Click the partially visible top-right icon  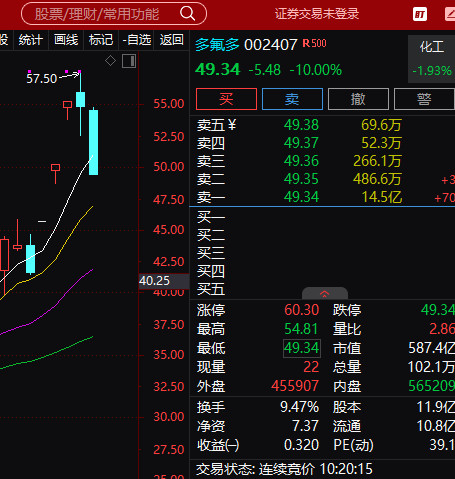[450, 14]
